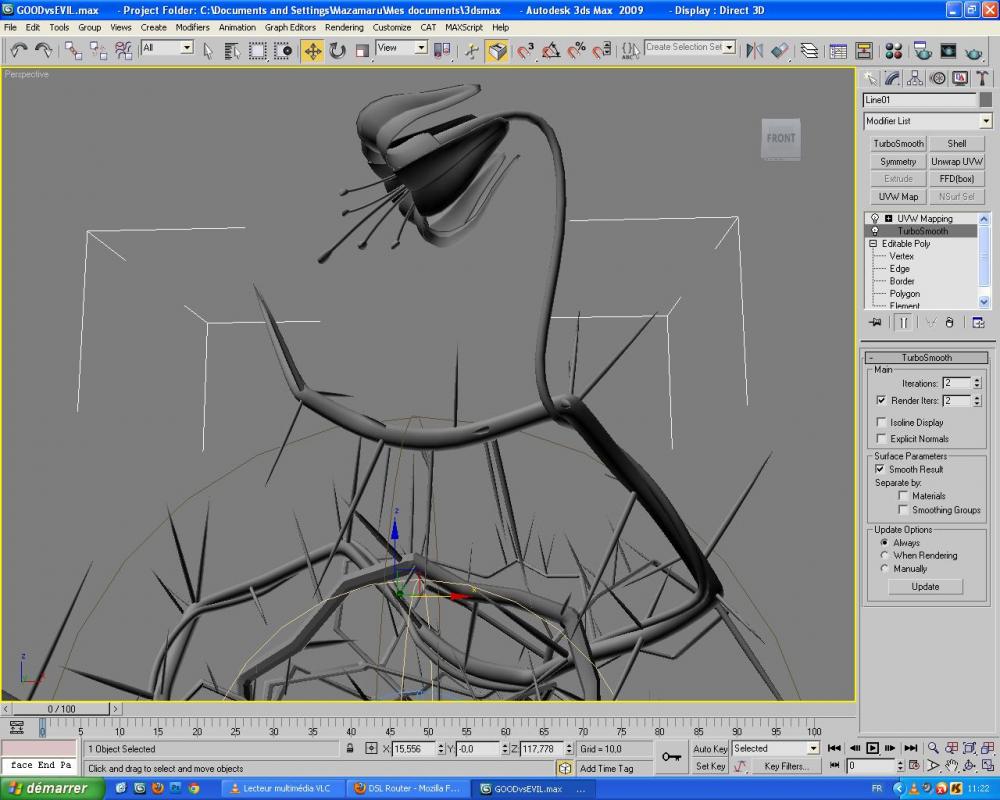Select the Select and Rotate tool
The height and width of the screenshot is (800, 1000).
coord(338,50)
